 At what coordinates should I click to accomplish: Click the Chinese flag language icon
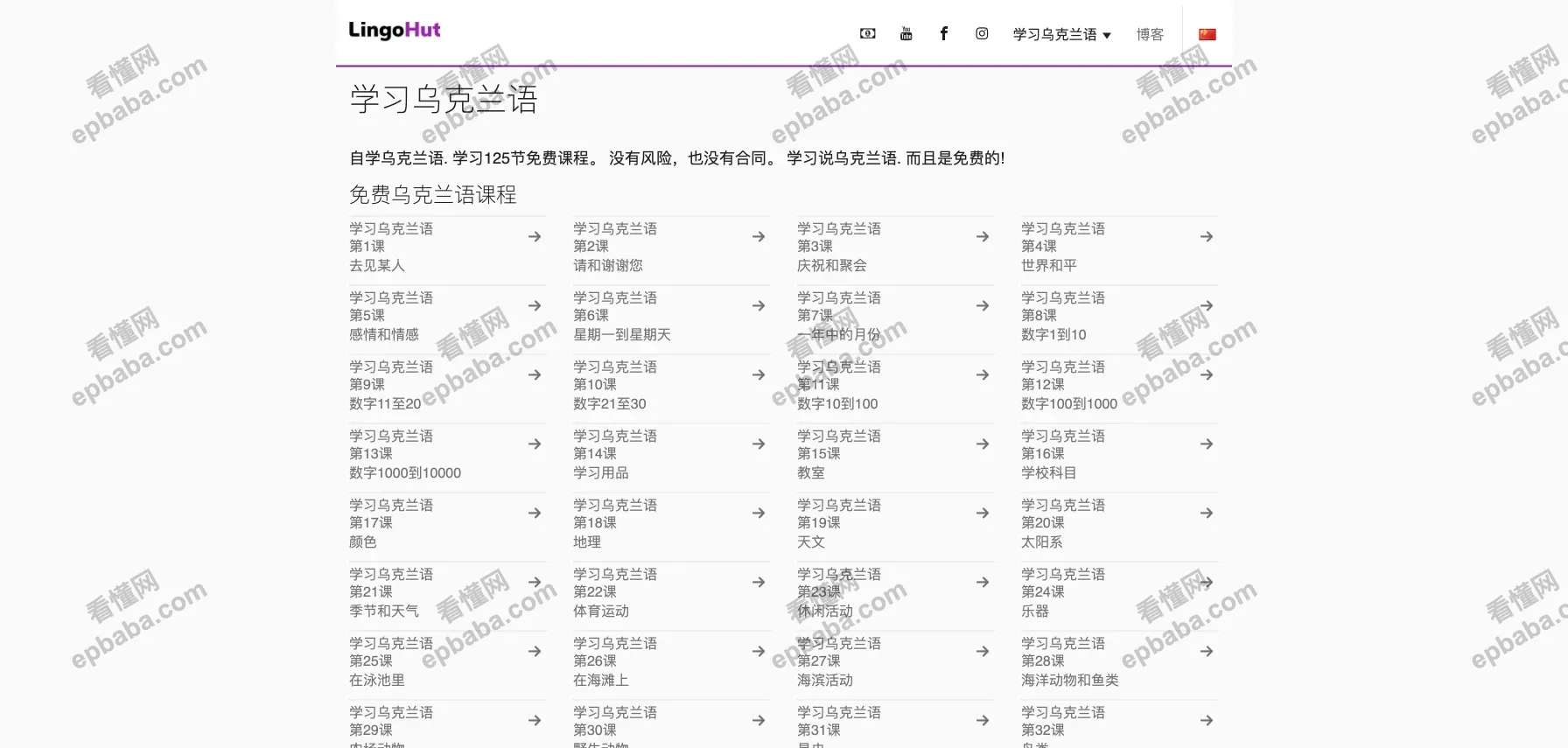coord(1207,34)
